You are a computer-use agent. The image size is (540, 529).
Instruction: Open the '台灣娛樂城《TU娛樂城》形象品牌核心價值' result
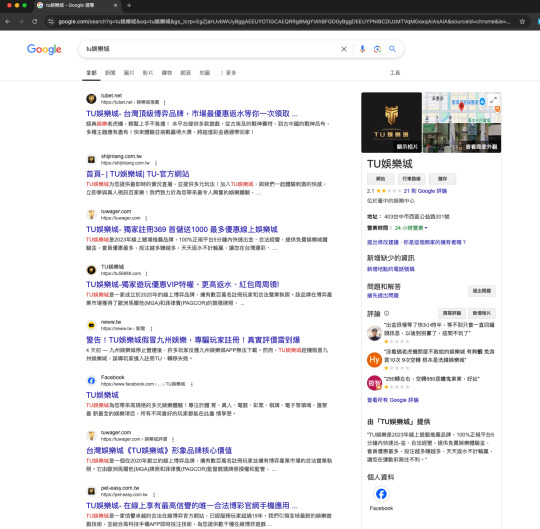[x=159, y=450]
